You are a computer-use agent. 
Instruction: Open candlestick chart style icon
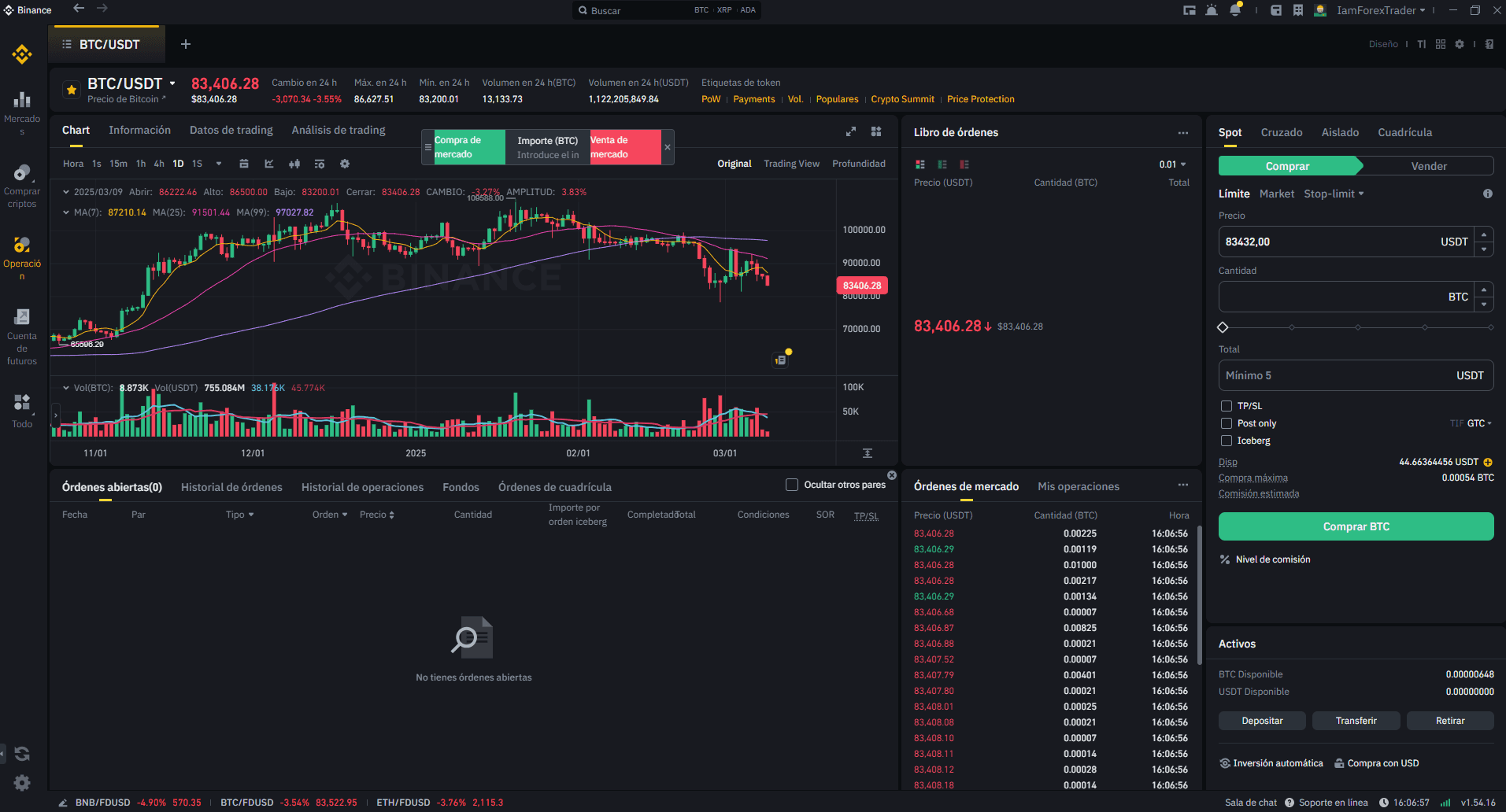click(x=294, y=164)
